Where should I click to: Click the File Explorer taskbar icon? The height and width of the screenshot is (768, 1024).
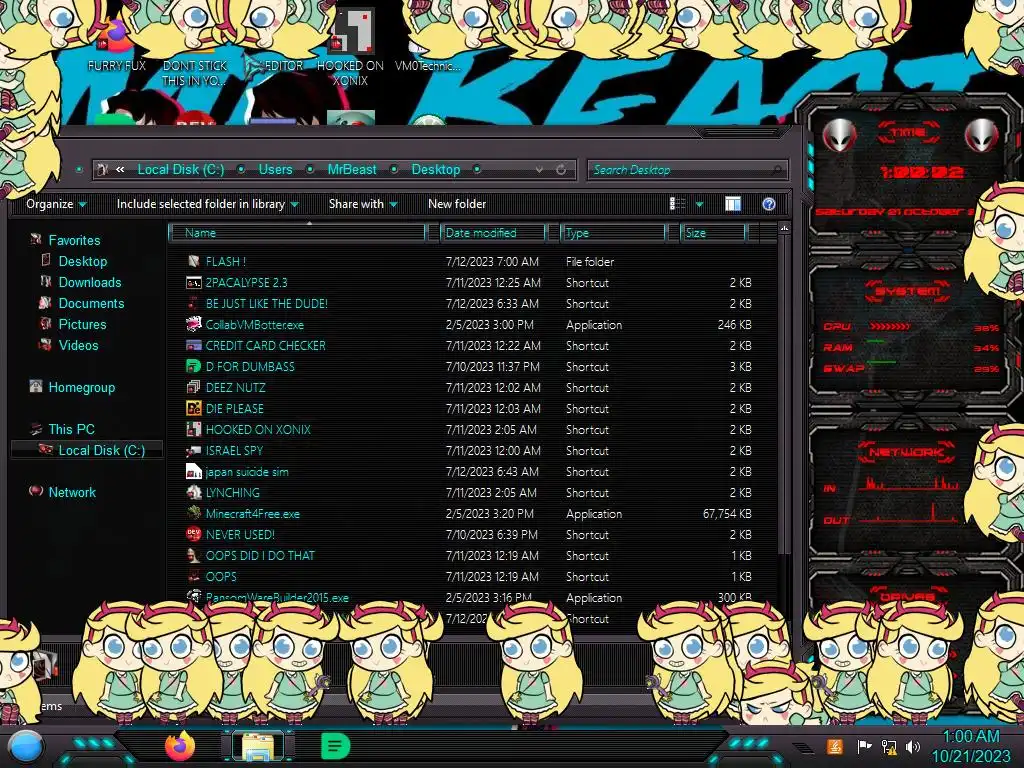pos(258,746)
